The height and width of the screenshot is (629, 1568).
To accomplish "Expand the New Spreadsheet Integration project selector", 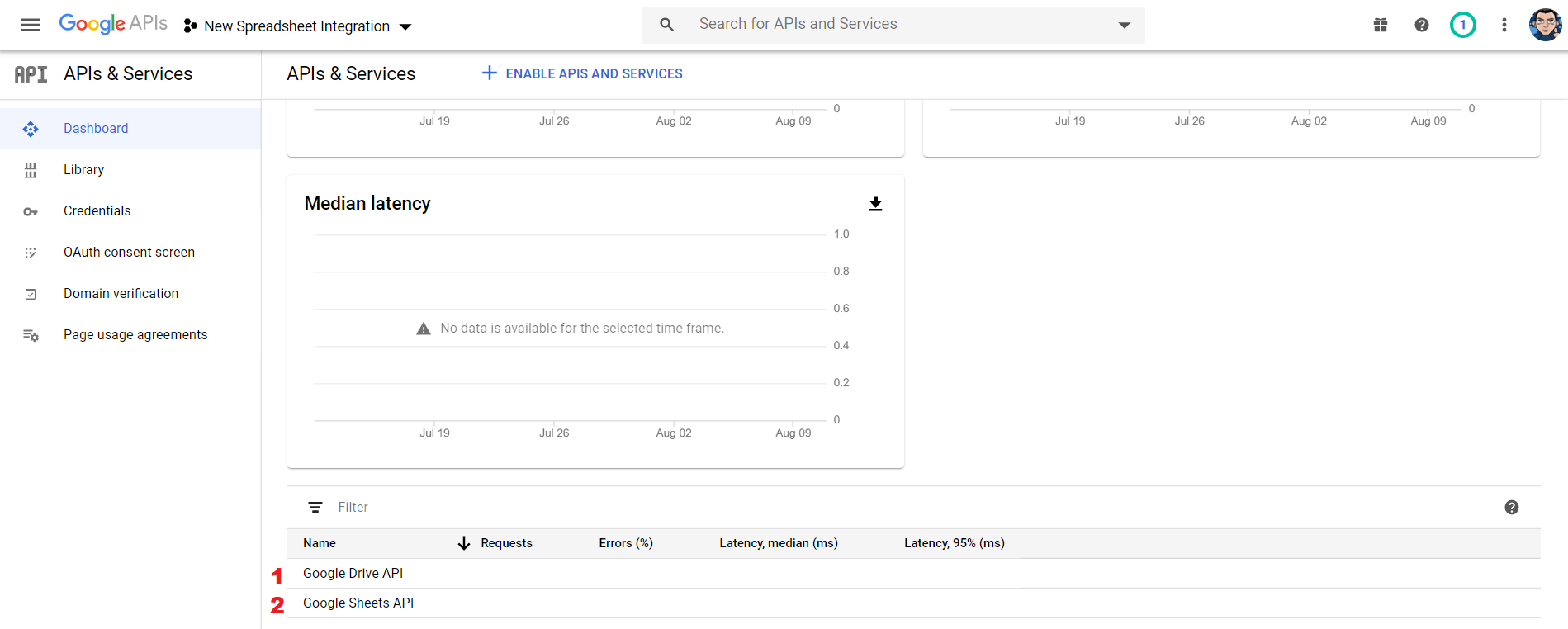I will tap(297, 26).
